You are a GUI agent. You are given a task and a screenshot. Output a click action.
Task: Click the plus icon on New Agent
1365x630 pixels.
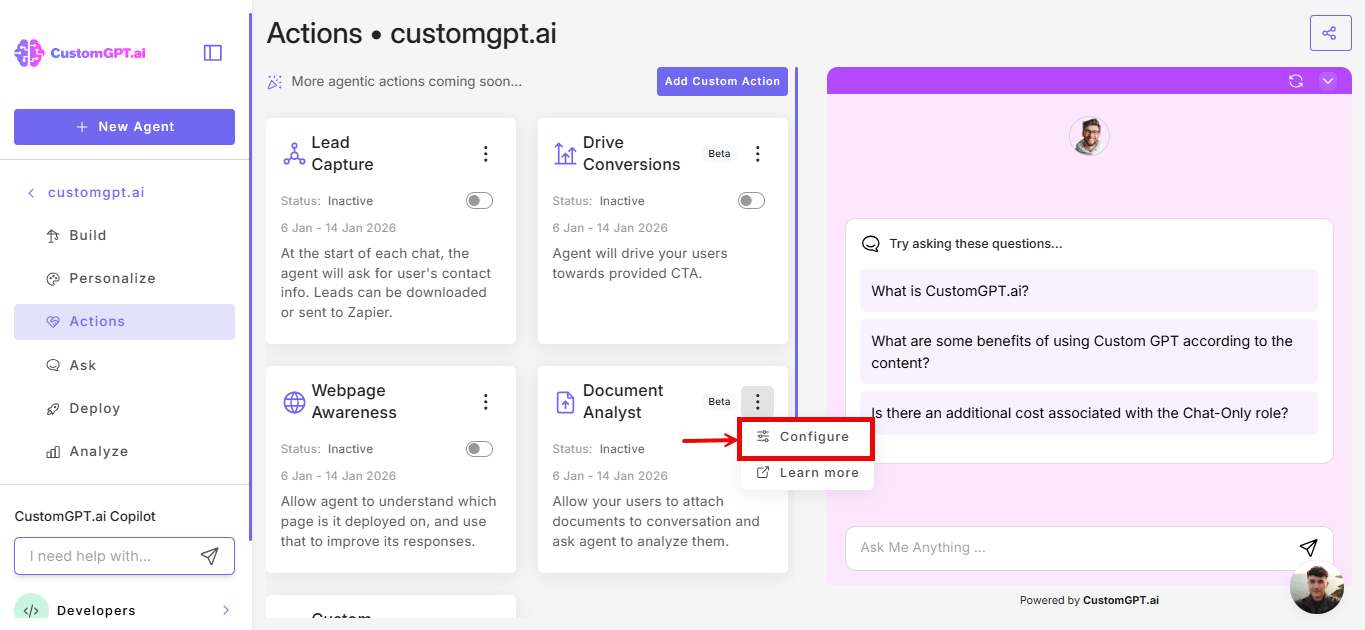[x=82, y=127]
